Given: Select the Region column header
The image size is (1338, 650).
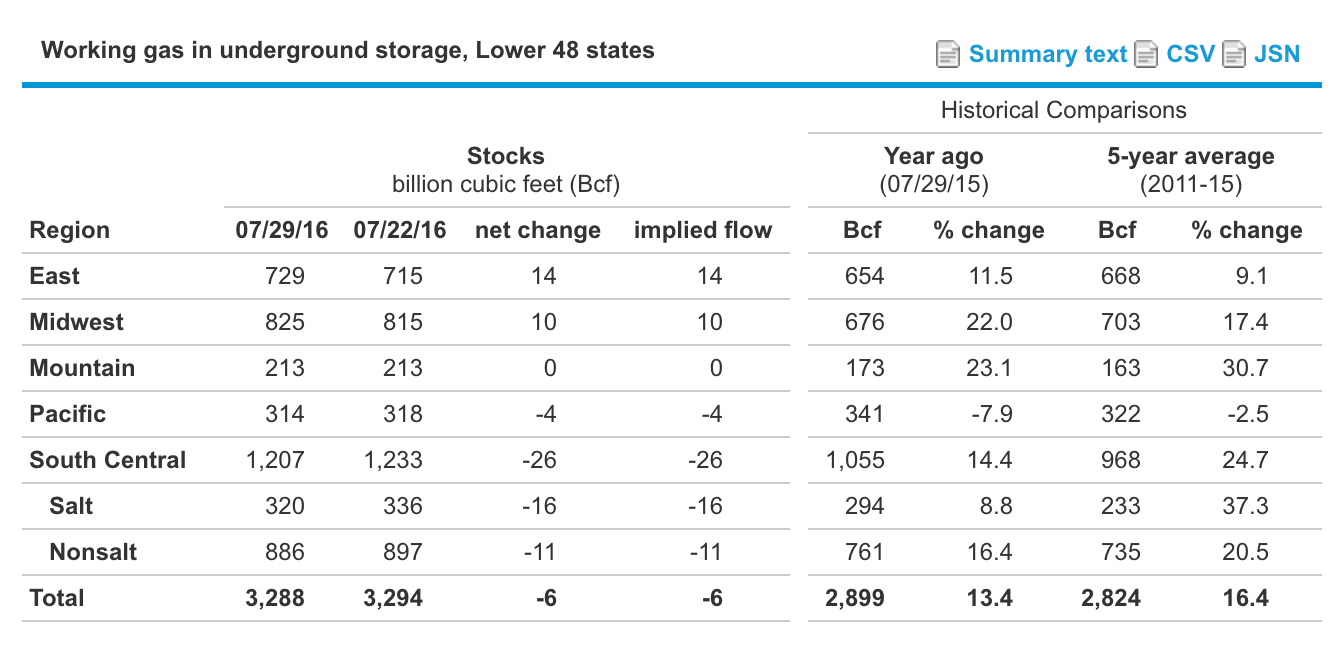Looking at the screenshot, I should (x=69, y=230).
